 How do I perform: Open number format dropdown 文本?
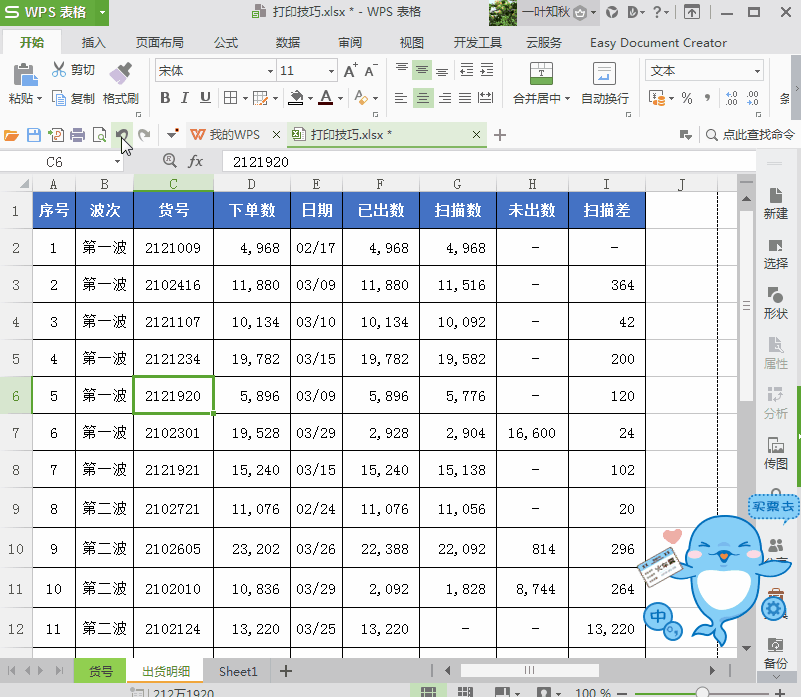click(x=757, y=71)
